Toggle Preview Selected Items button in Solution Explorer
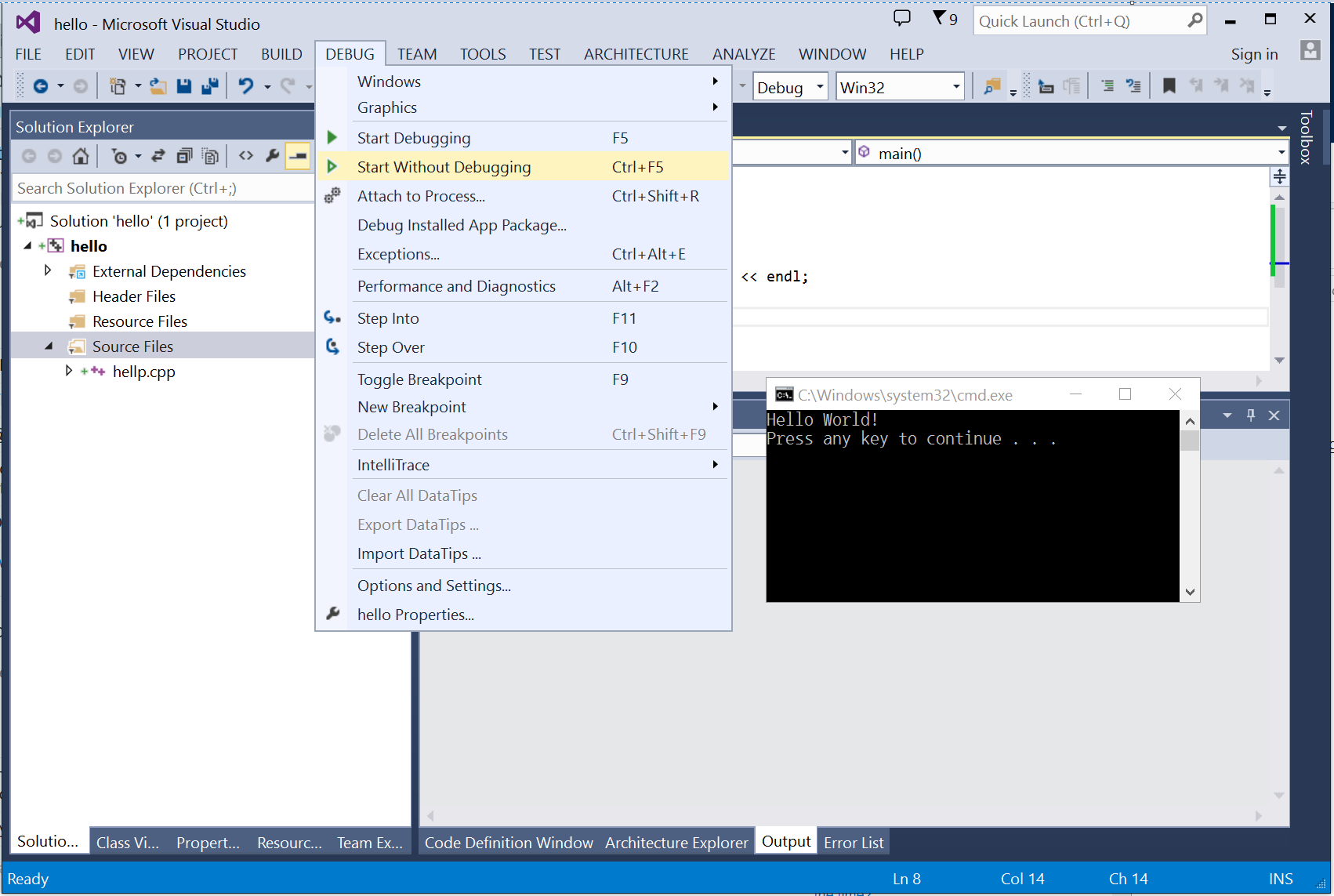Image resolution: width=1334 pixels, height=896 pixels. tap(298, 156)
